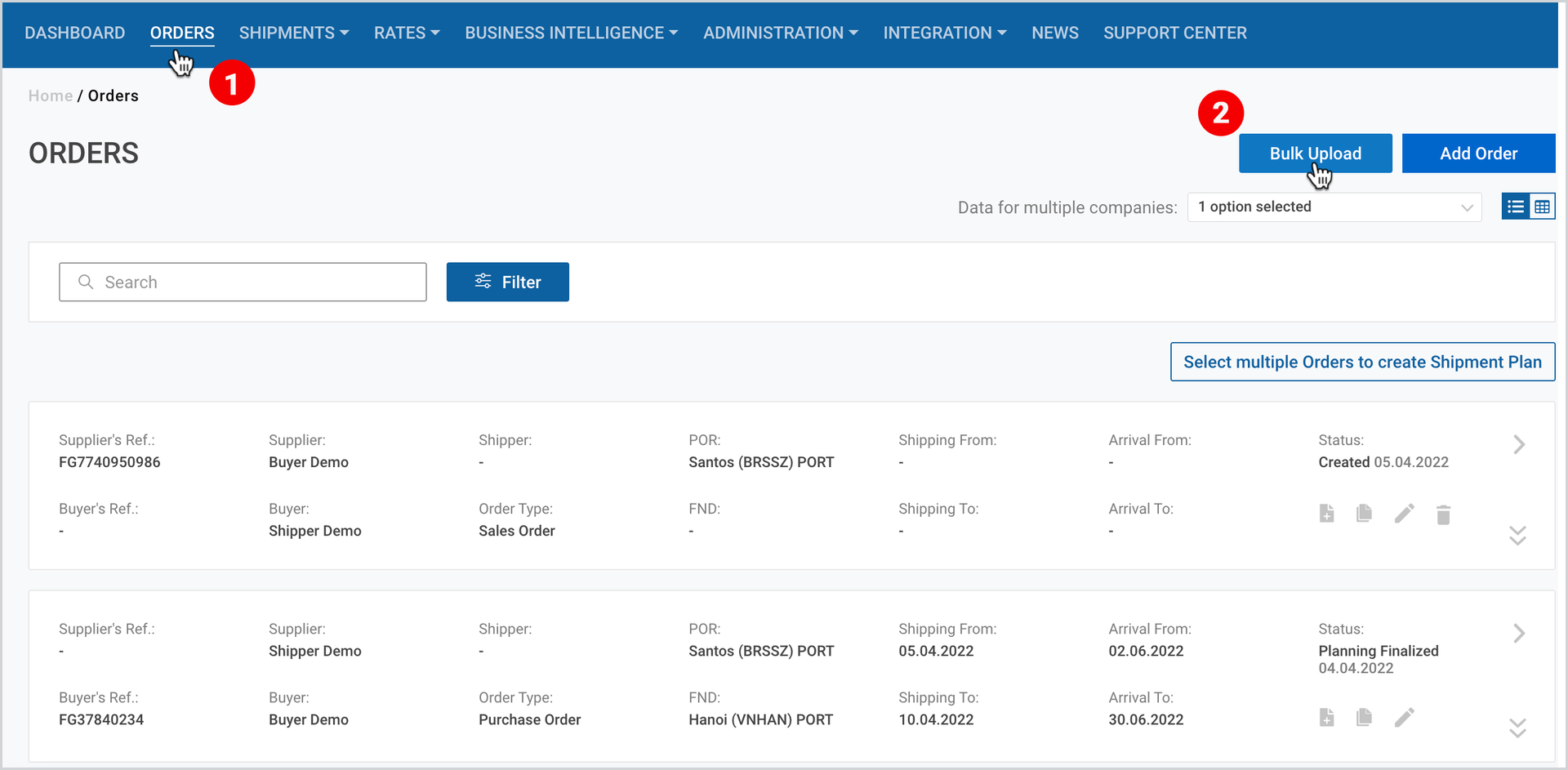The width and height of the screenshot is (1568, 770).
Task: Click the Bulk Upload button
Action: [x=1315, y=154]
